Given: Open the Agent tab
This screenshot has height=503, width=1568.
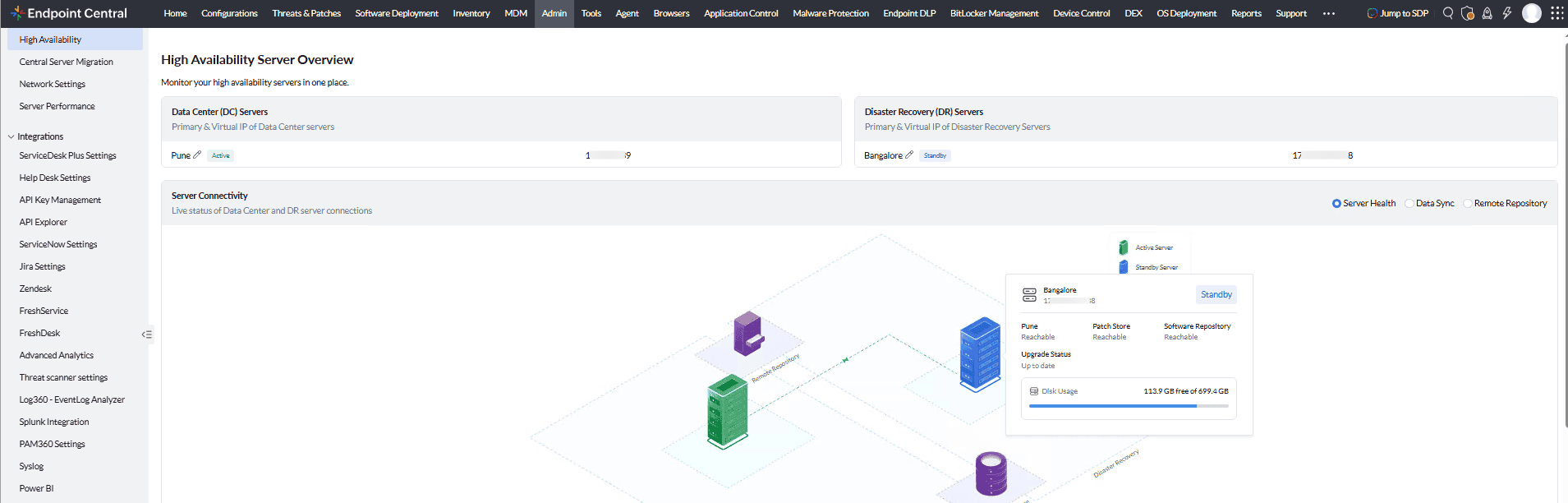Looking at the screenshot, I should pyautogui.click(x=628, y=13).
